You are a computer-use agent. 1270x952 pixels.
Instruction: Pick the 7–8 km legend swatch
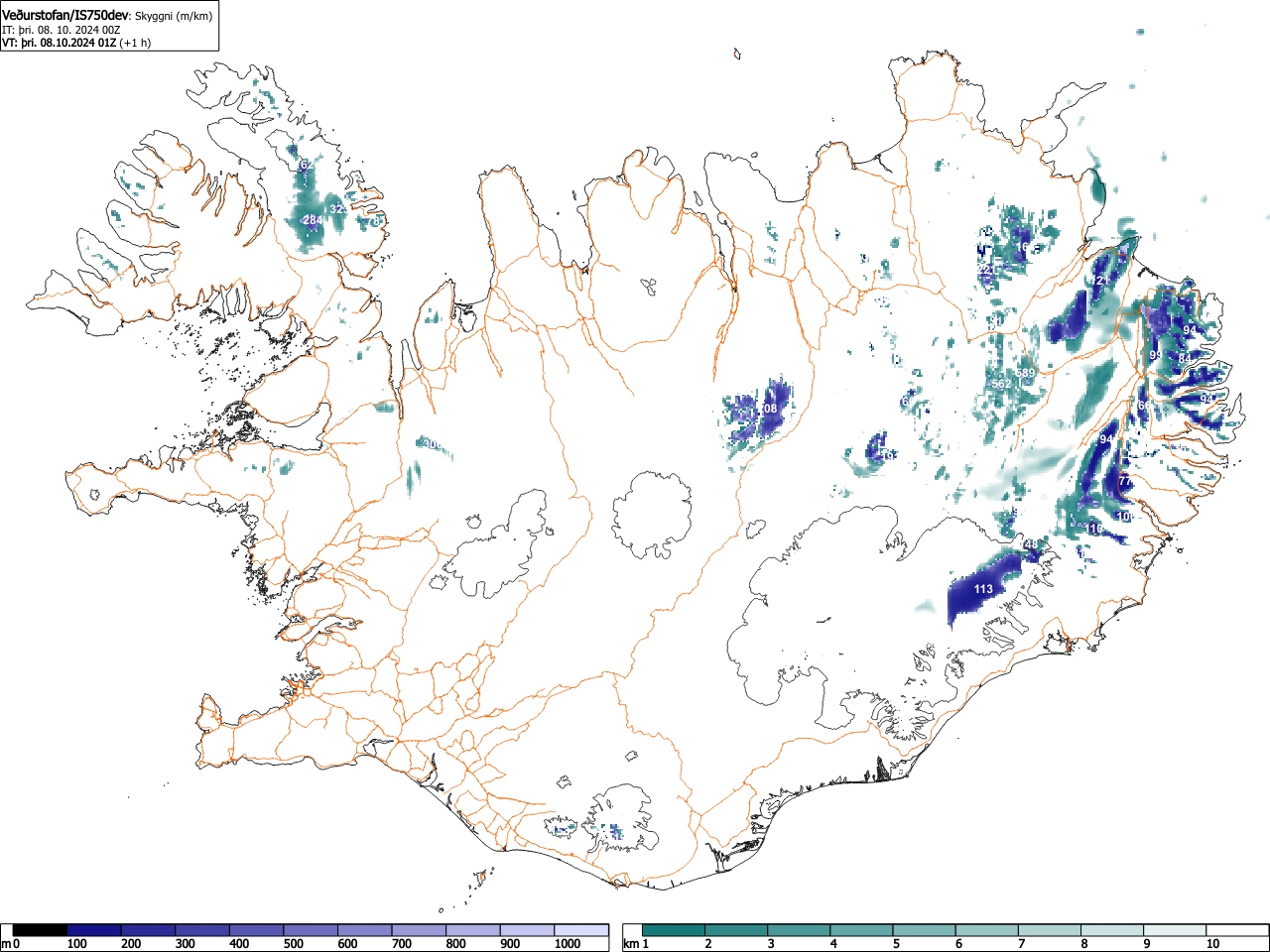[x=1049, y=930]
